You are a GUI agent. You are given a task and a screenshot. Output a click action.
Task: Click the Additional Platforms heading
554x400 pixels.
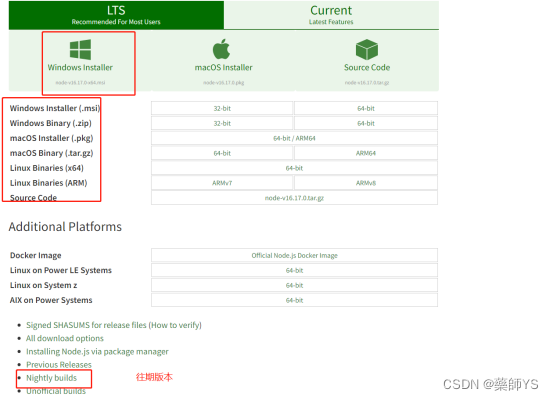(65, 227)
